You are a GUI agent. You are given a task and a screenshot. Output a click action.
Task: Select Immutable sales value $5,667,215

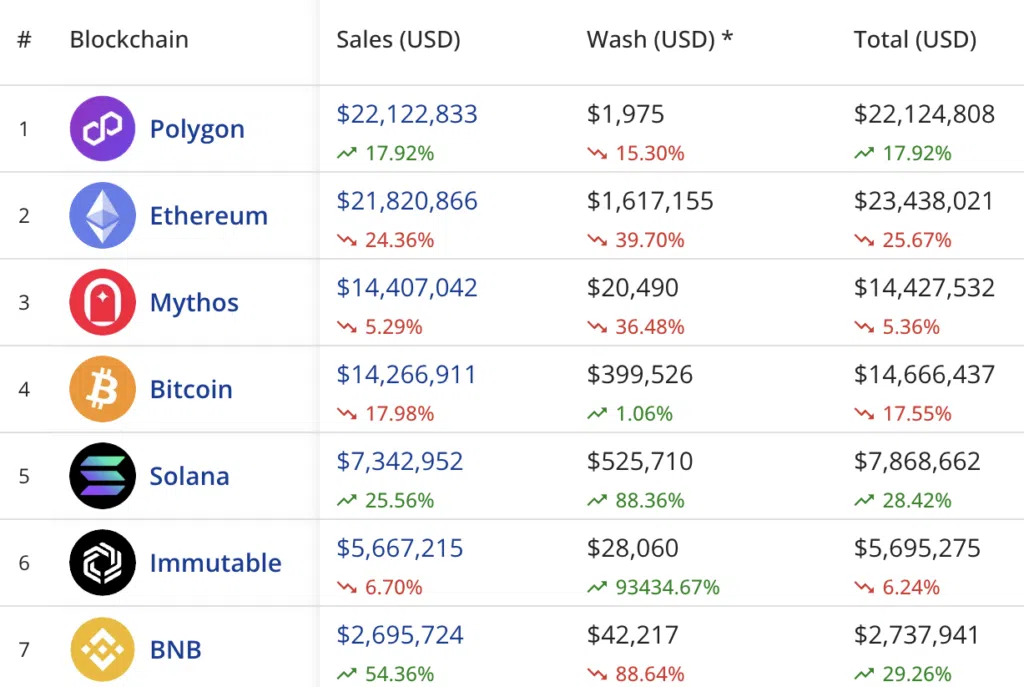[x=400, y=548]
